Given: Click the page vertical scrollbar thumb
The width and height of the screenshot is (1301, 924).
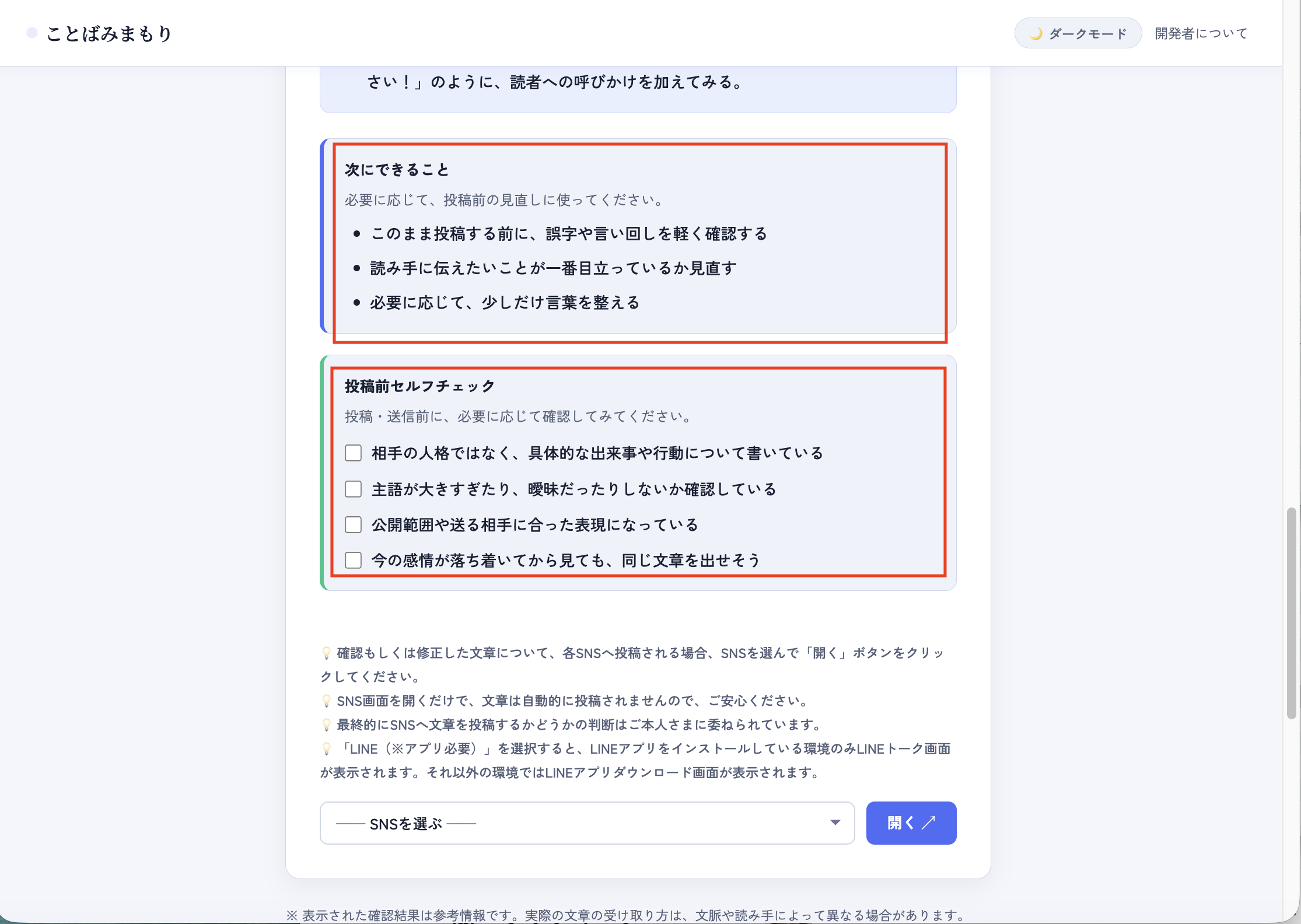Looking at the screenshot, I should (1292, 613).
